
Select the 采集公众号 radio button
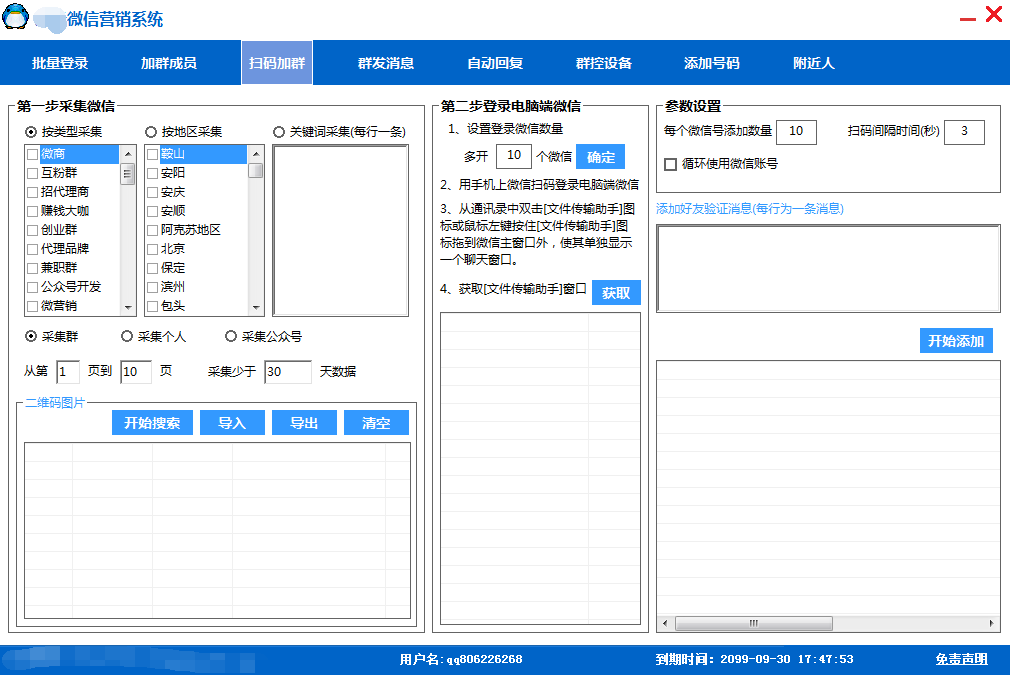(231, 336)
